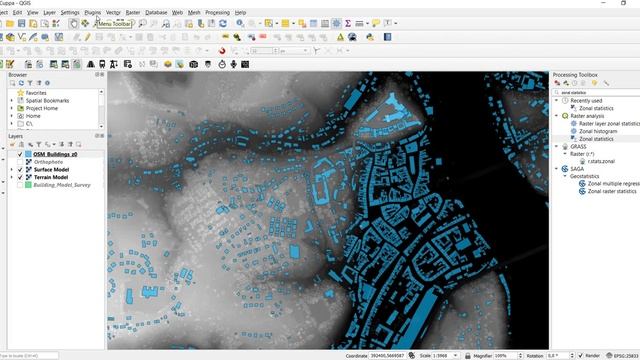Open the Plugins menu
640x360 pixels.
tap(93, 13)
